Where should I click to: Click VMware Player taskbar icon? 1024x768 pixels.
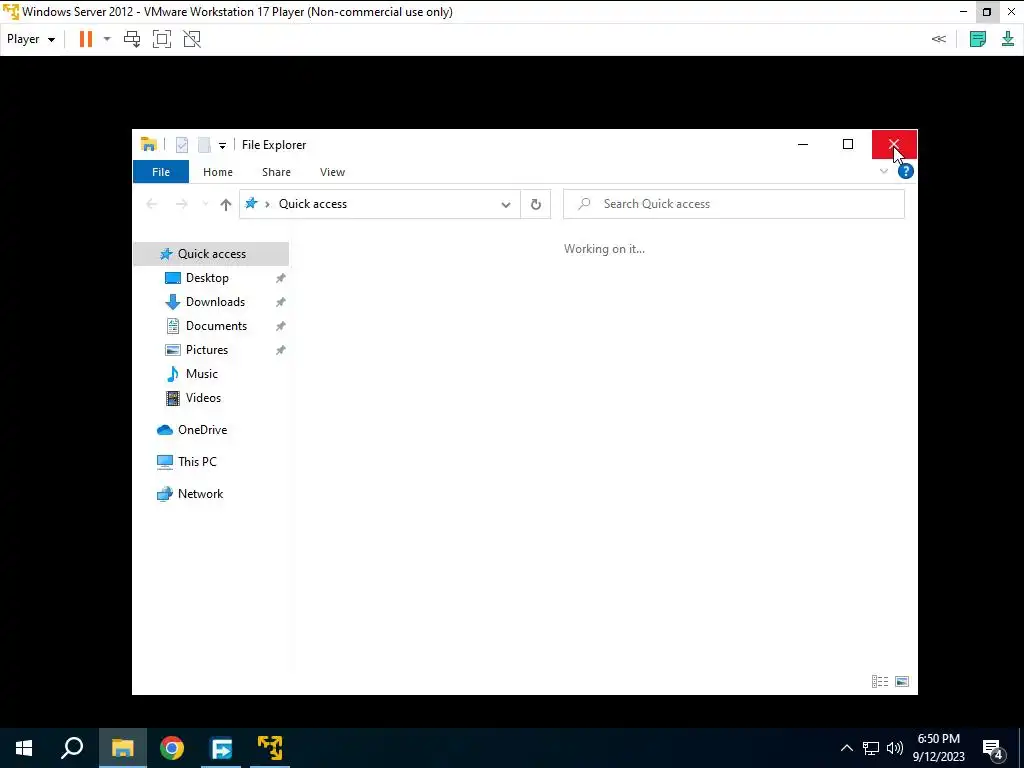click(270, 748)
